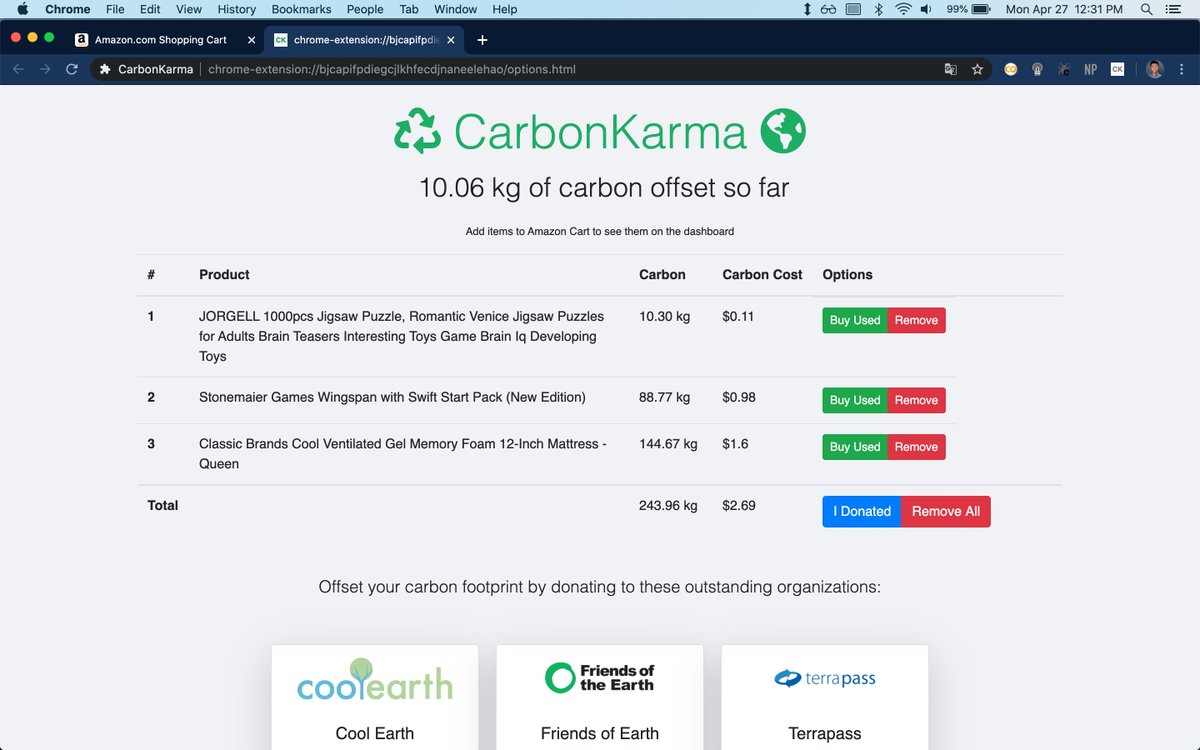Click the Bluetooth menu bar icon
The image size is (1200, 750).
(878, 9)
